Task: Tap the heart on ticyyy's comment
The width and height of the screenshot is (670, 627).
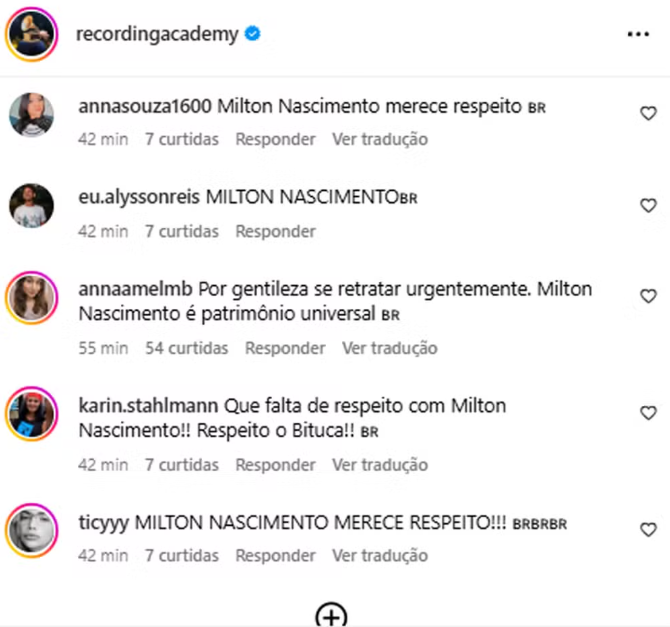Action: click(648, 530)
